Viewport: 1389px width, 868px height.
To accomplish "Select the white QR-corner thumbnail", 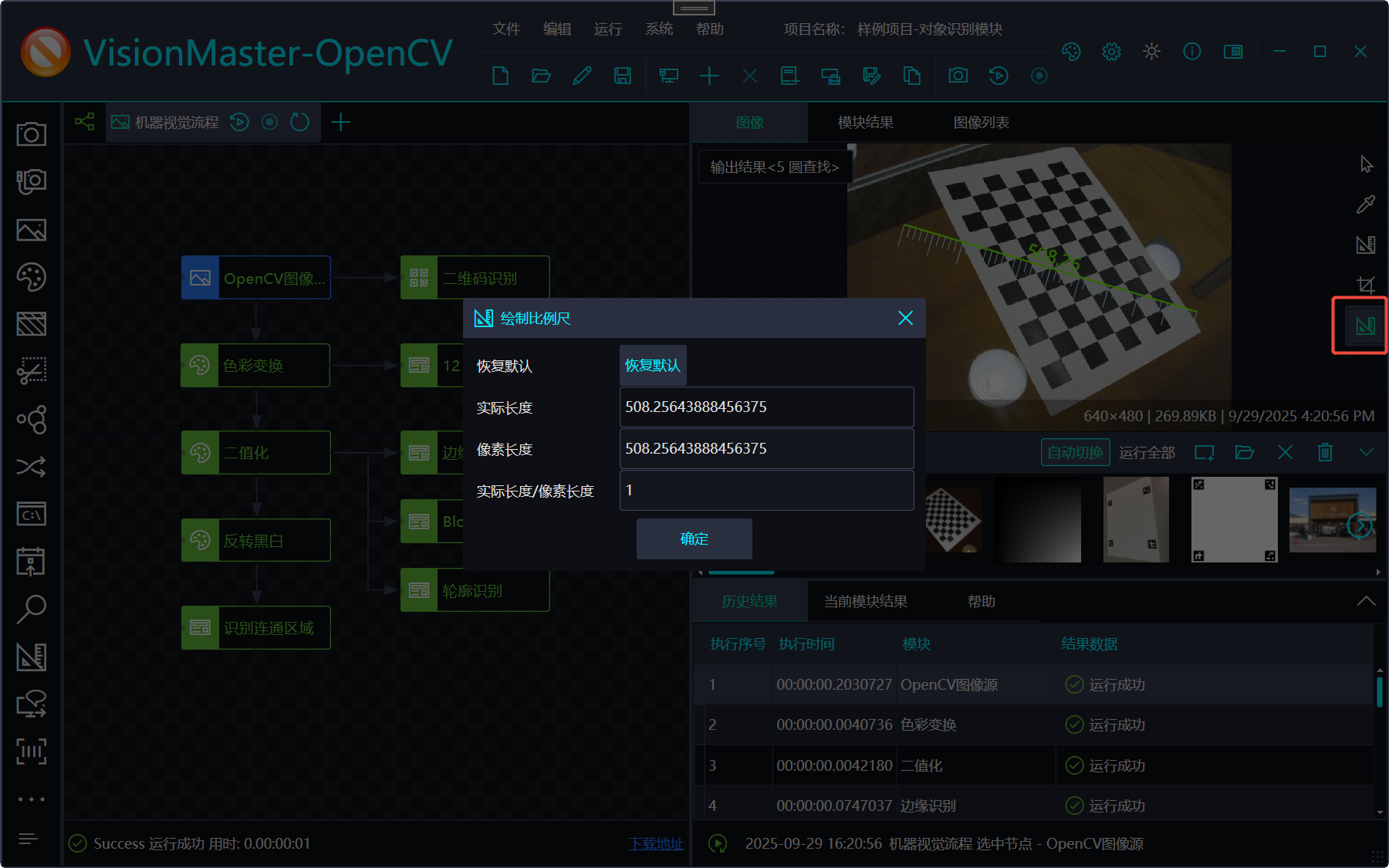I will [x=1234, y=519].
